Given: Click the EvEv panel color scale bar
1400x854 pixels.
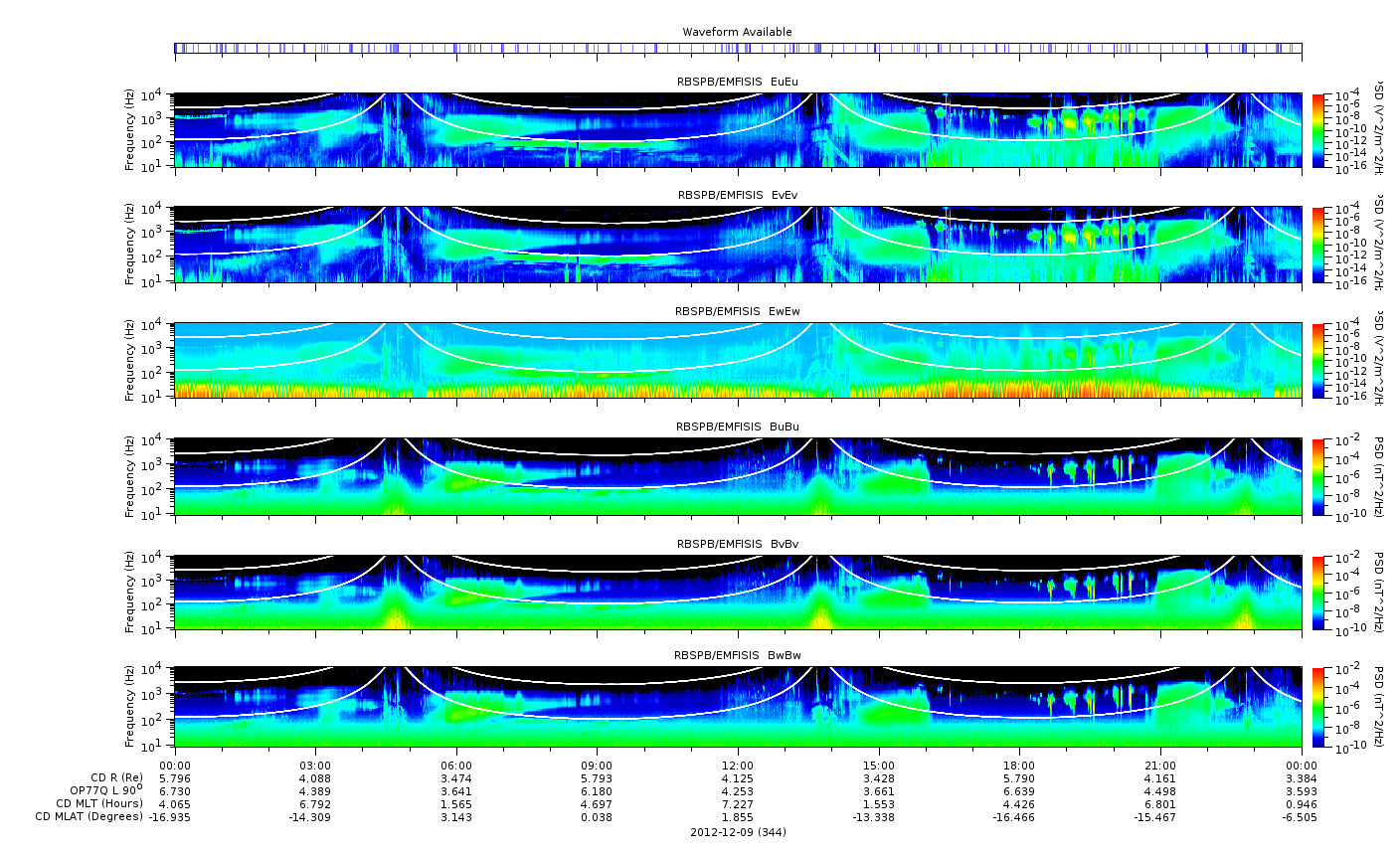Looking at the screenshot, I should coord(1317,246).
